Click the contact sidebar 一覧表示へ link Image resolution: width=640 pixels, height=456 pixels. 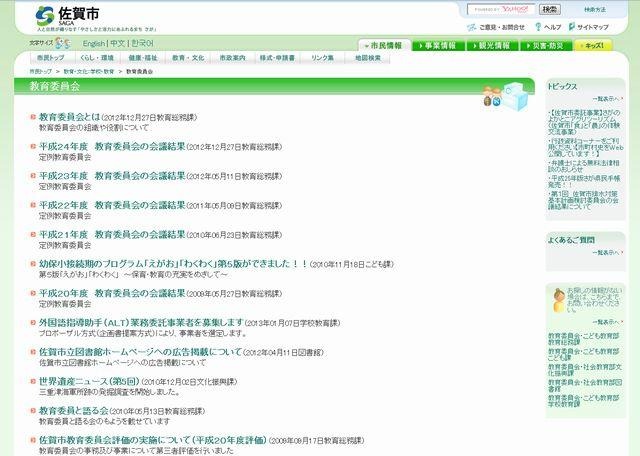point(607,322)
